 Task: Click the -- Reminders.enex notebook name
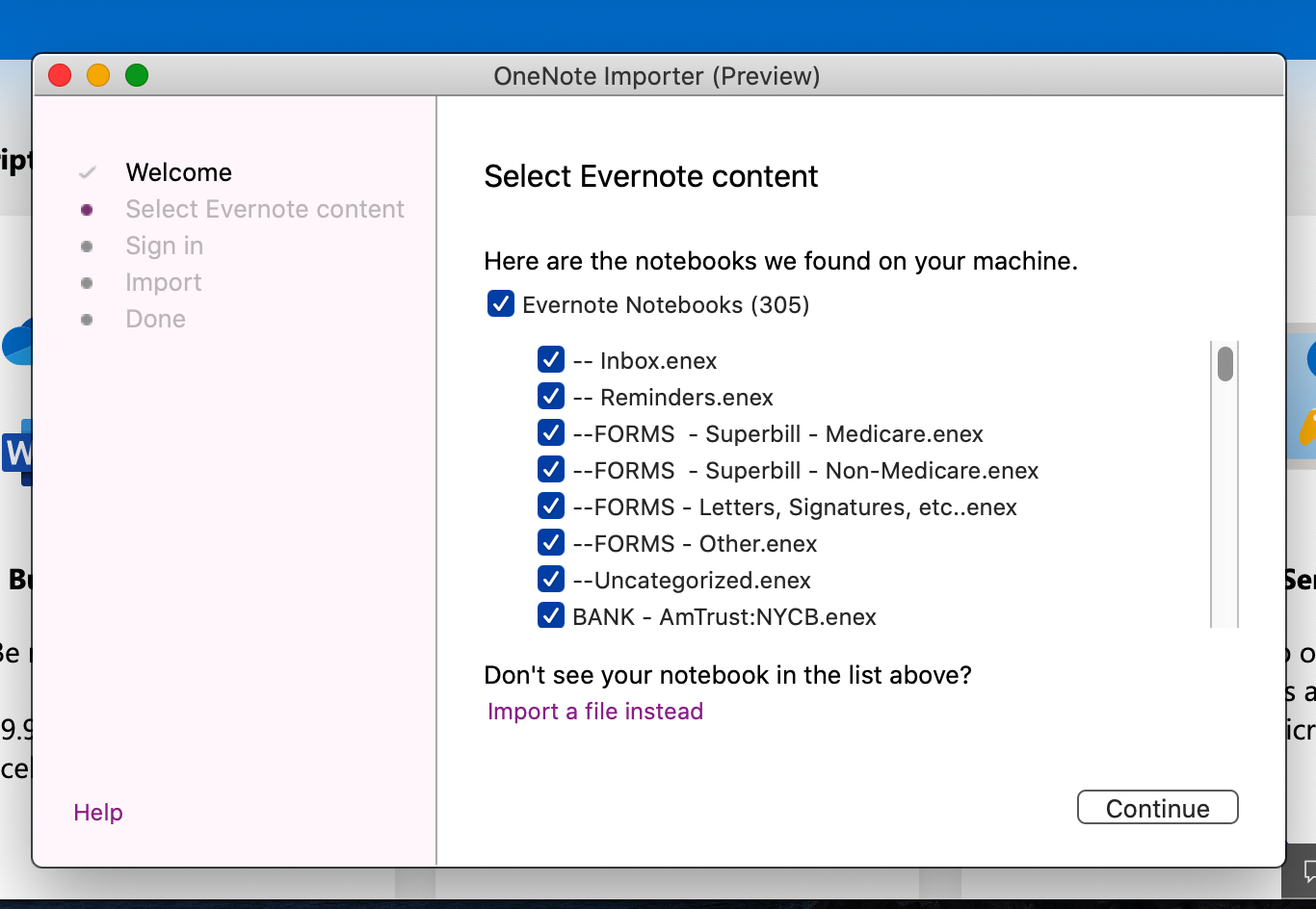click(672, 398)
